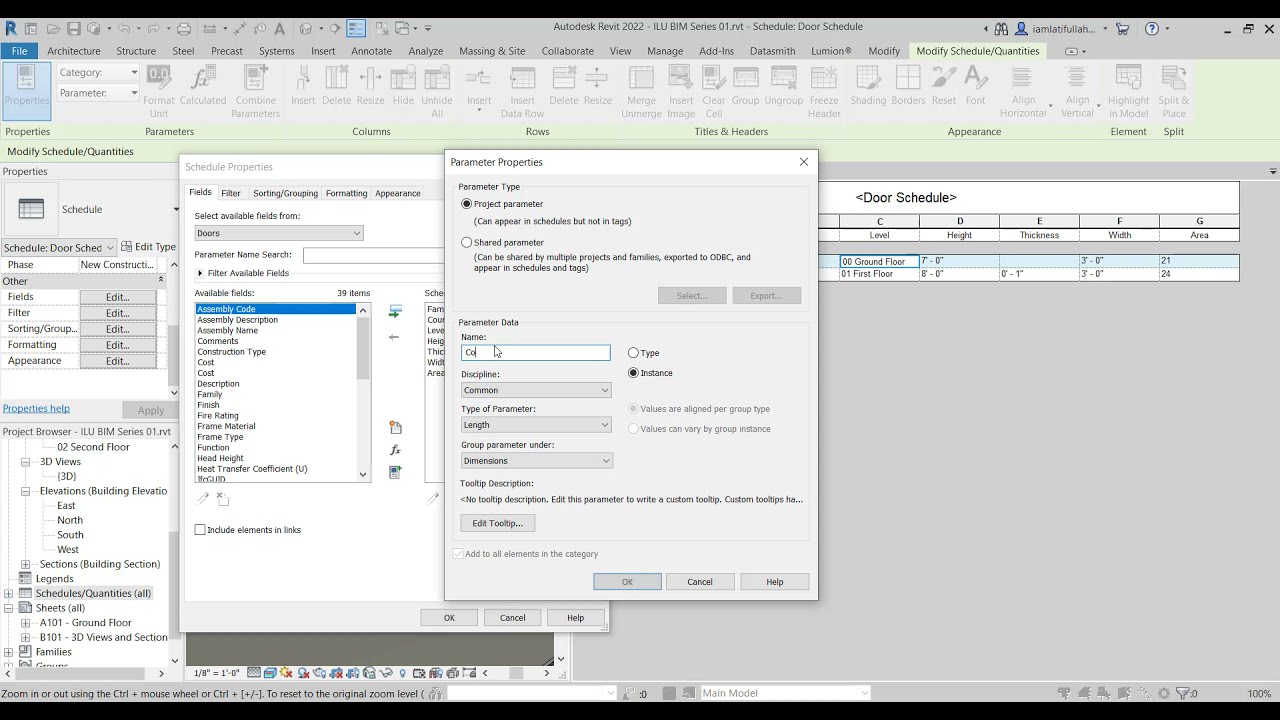Click the Calculated parameter ribbon icon
1280x720 pixels.
pyautogui.click(x=203, y=85)
